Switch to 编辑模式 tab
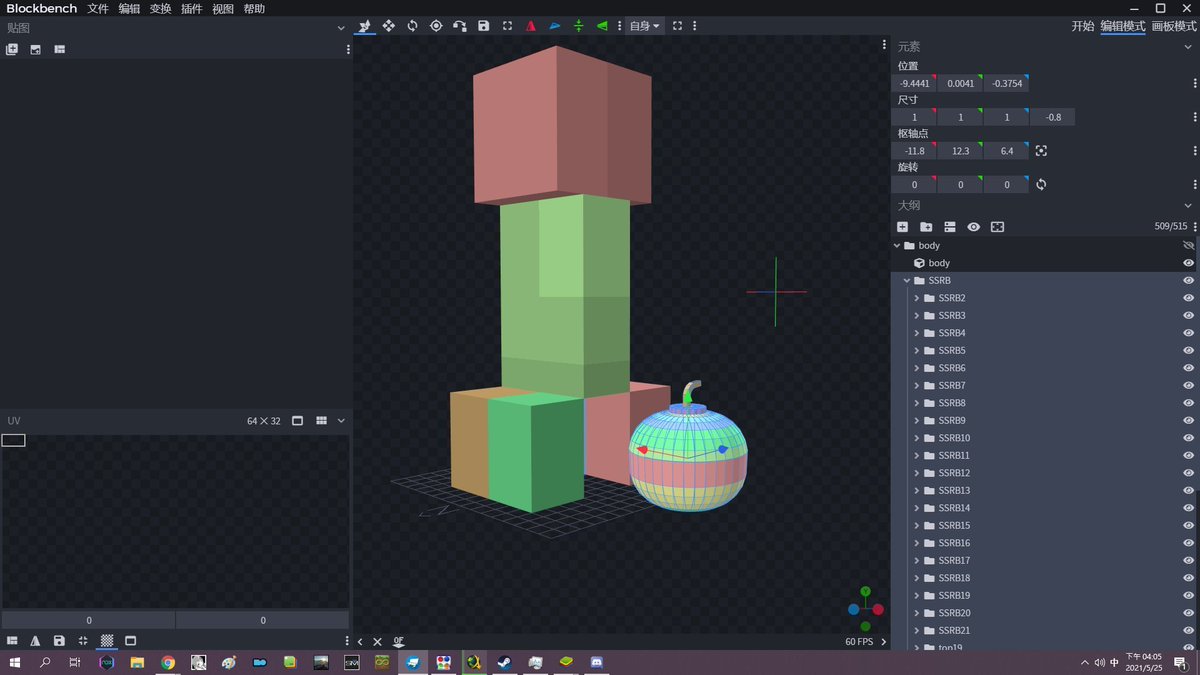Image resolution: width=1200 pixels, height=675 pixels. (x=1123, y=26)
